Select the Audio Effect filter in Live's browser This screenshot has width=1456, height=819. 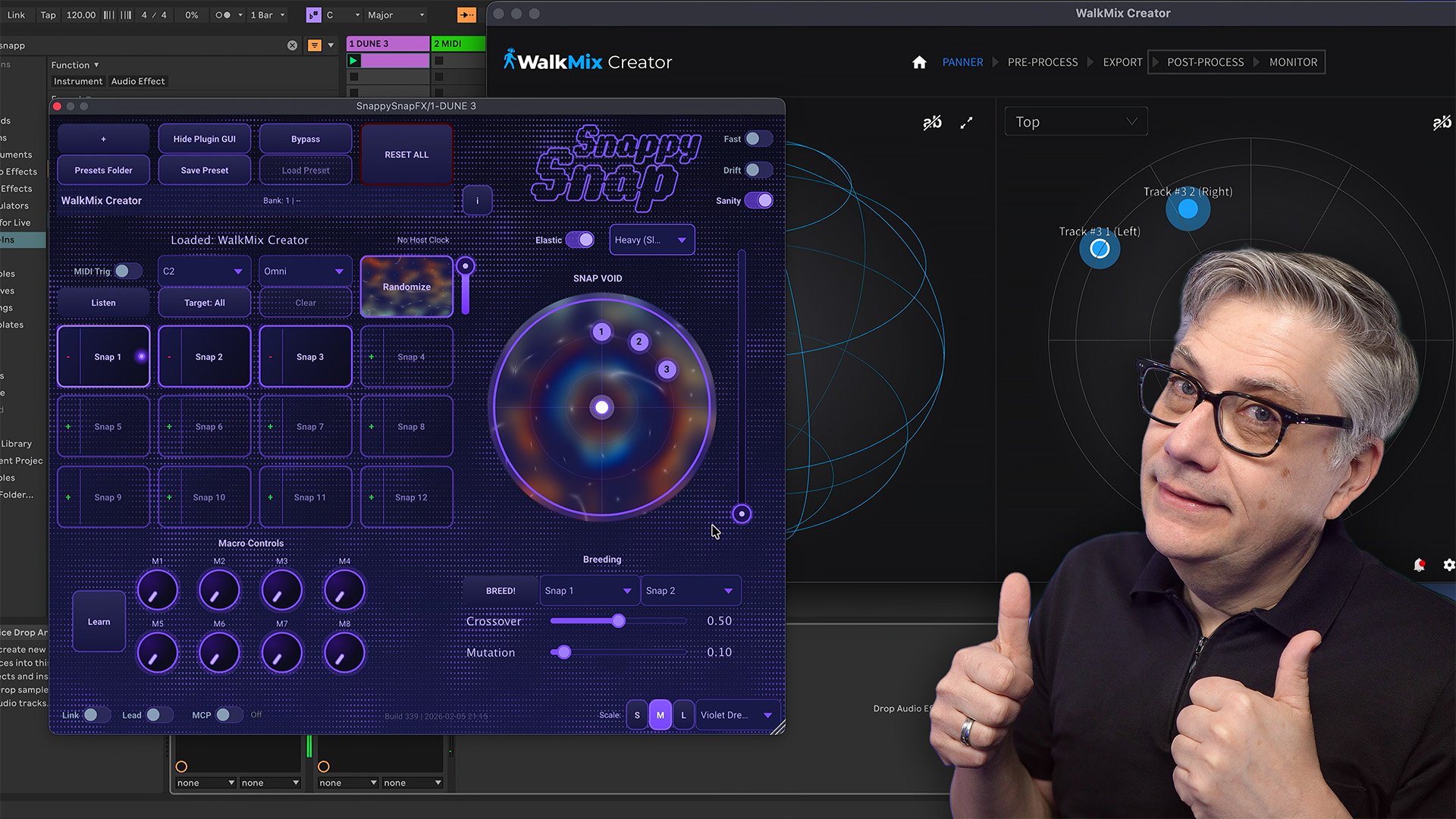point(138,81)
